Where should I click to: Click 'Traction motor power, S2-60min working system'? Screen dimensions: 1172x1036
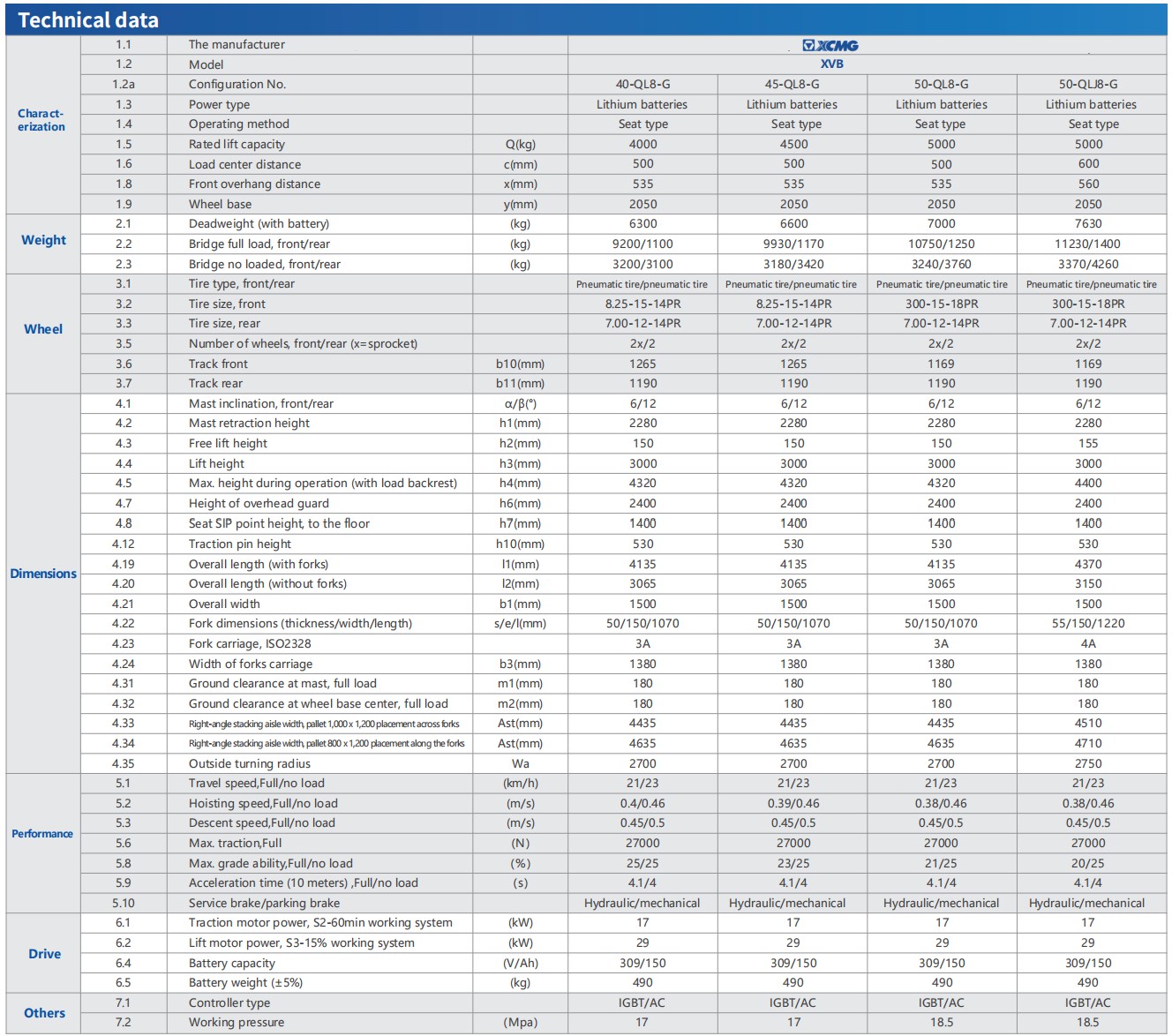[320, 923]
